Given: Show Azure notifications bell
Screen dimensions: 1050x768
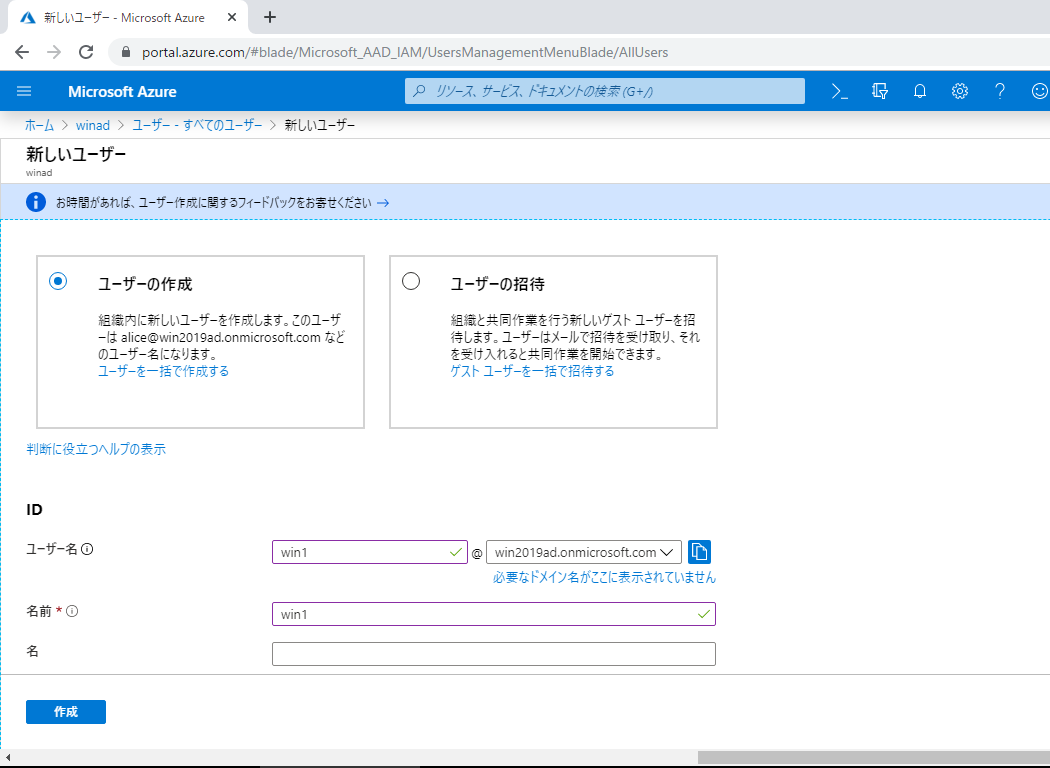Looking at the screenshot, I should pyautogui.click(x=920, y=91).
